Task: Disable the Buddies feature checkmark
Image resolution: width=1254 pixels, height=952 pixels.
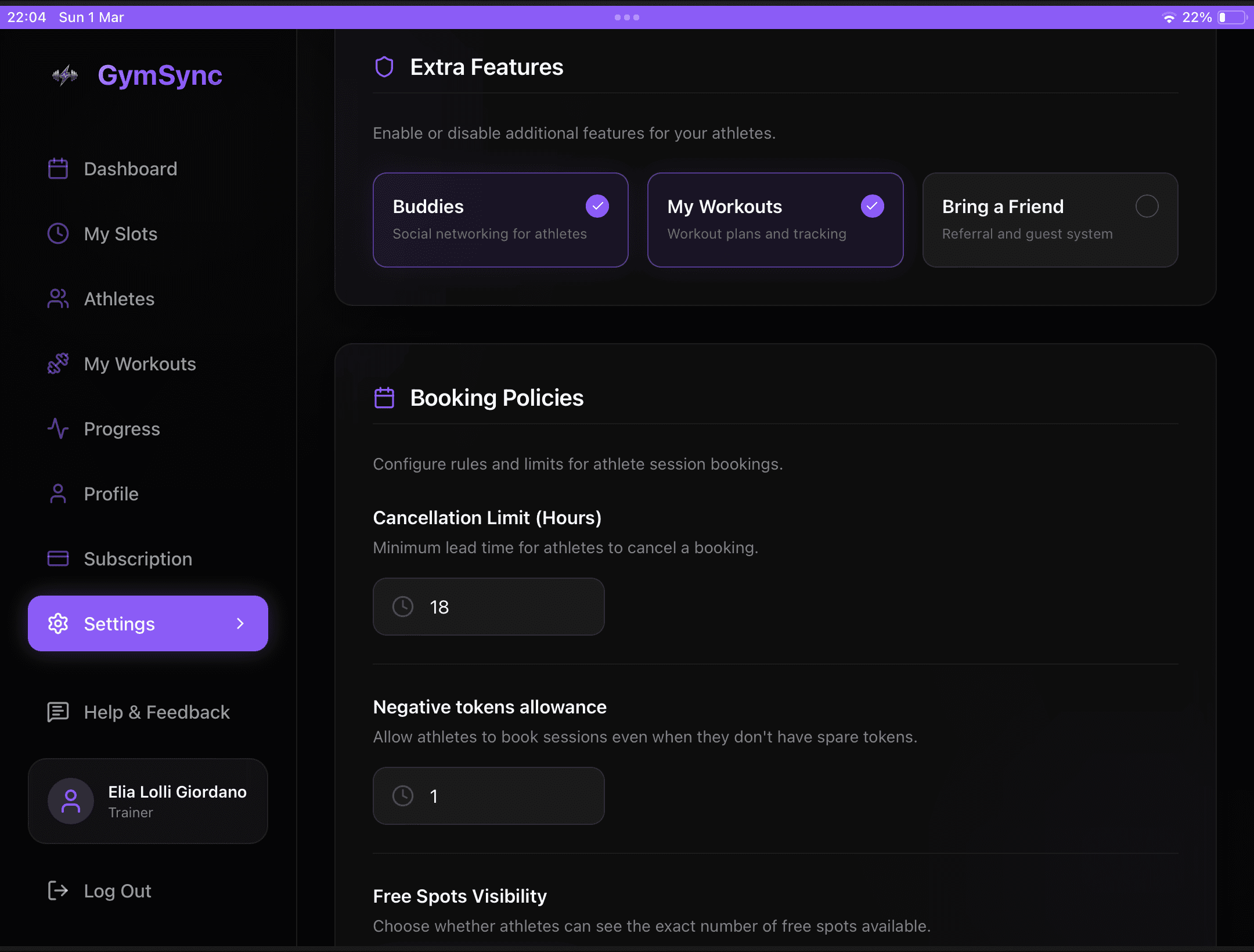Action: pyautogui.click(x=597, y=206)
